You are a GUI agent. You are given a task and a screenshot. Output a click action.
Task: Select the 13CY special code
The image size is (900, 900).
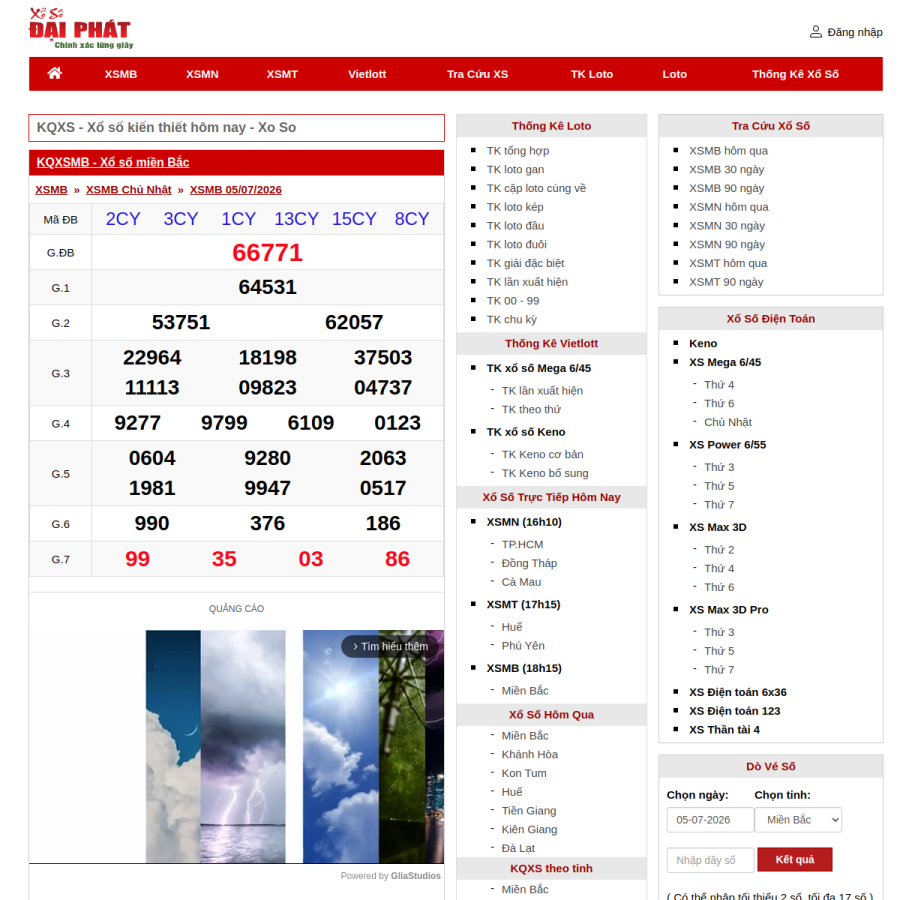[x=296, y=219]
